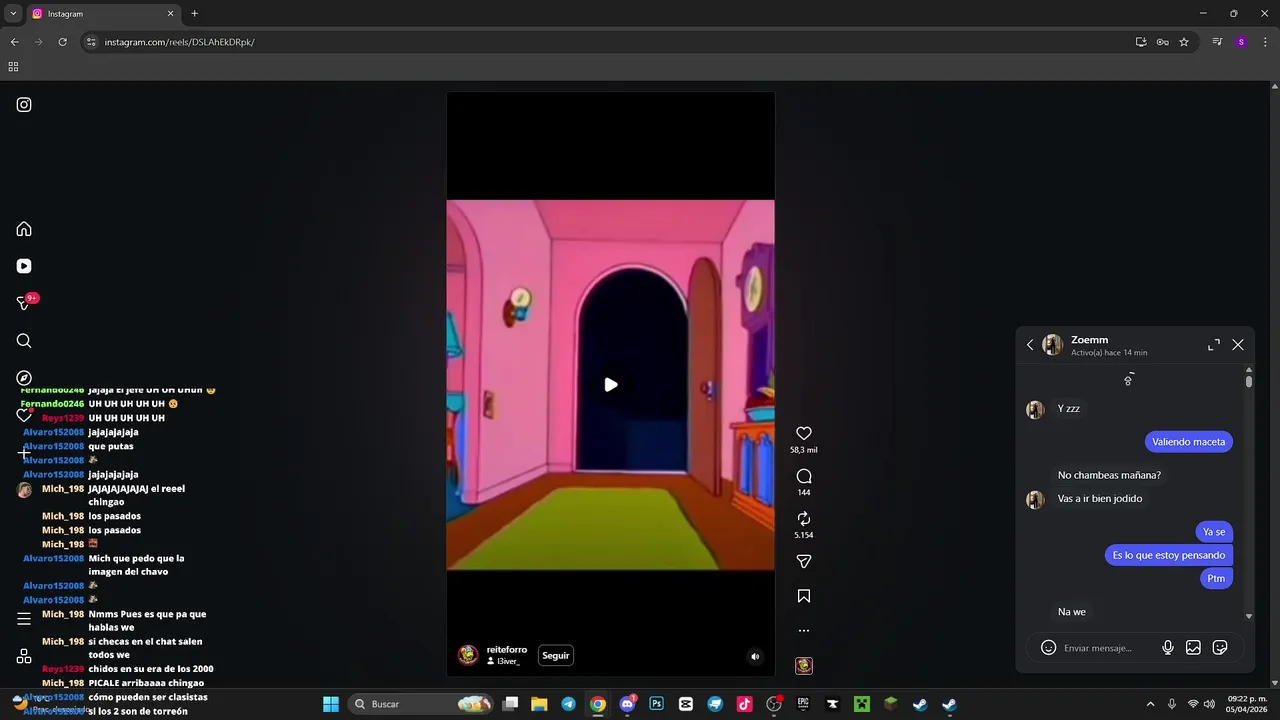Close the Instagram browser tab

point(170,14)
